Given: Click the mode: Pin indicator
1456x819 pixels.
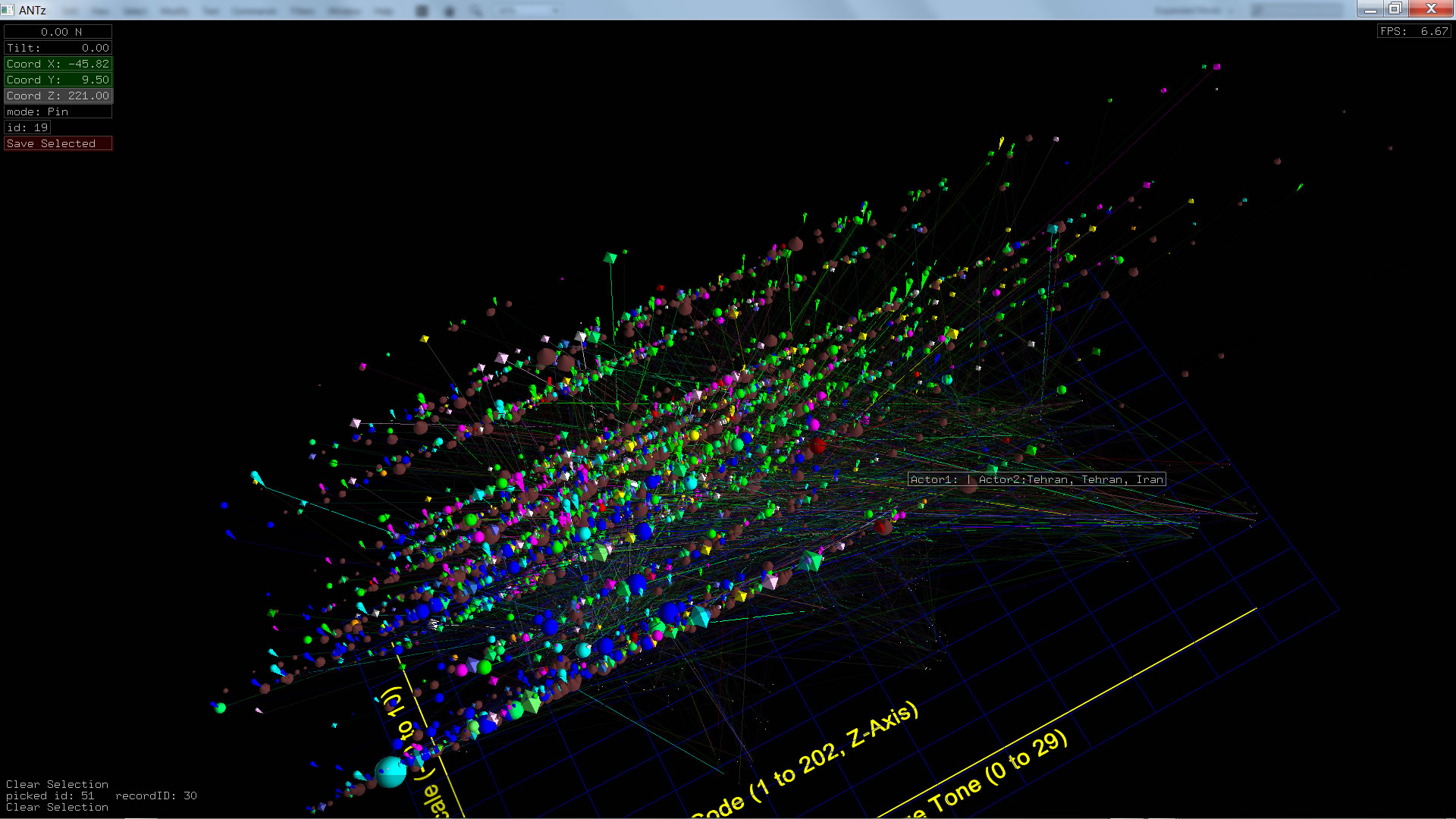Looking at the screenshot, I should [x=58, y=111].
